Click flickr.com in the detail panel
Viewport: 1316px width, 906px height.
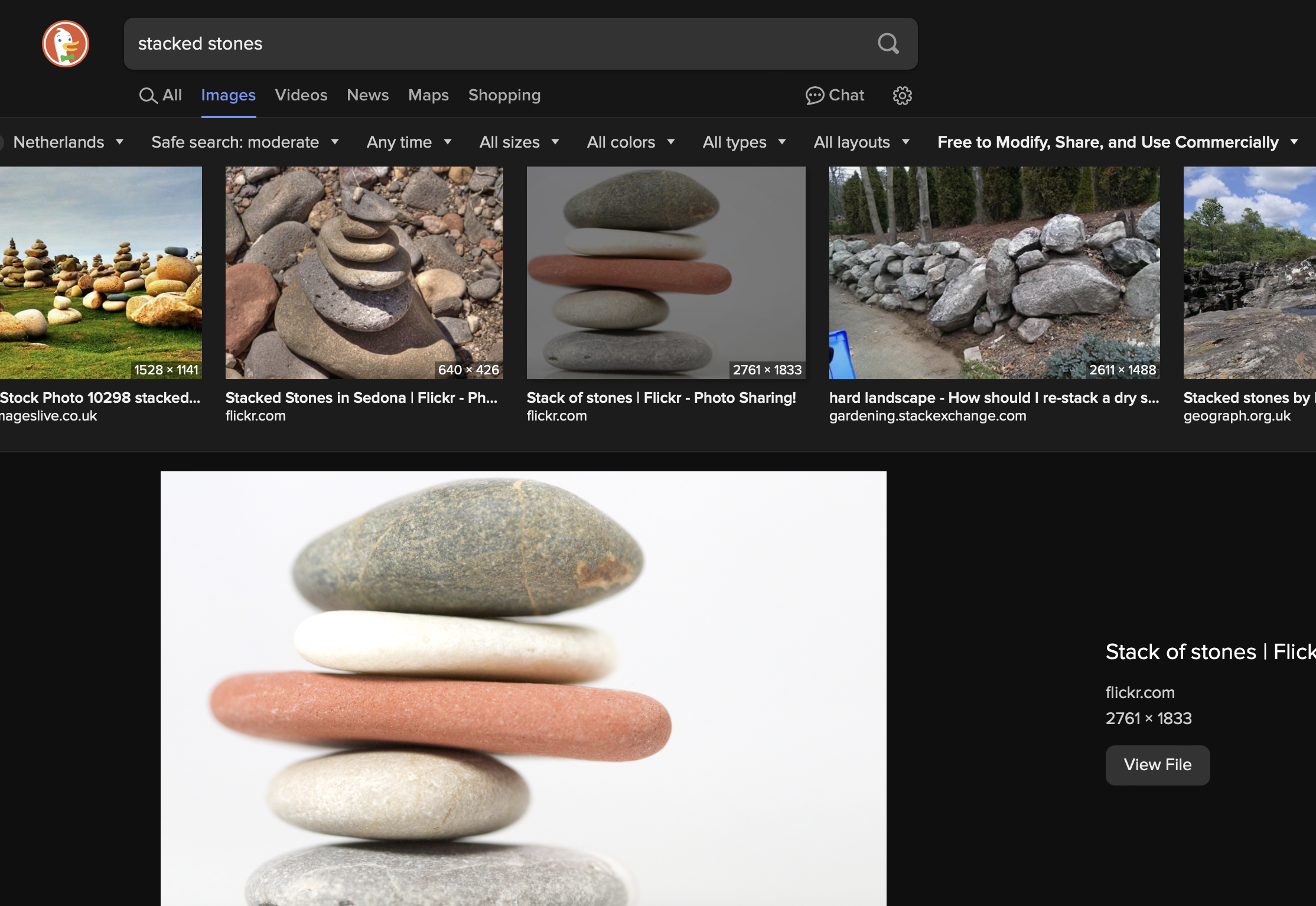click(x=1140, y=692)
